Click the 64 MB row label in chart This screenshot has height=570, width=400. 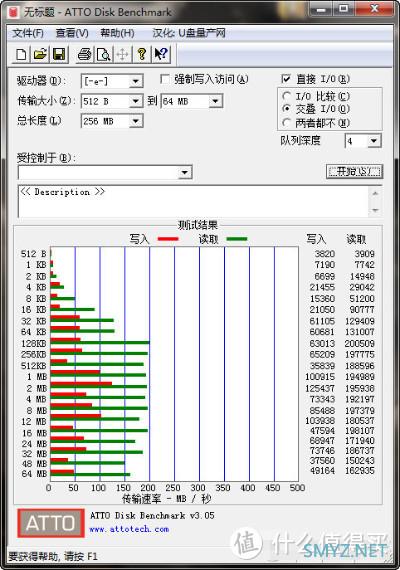34,474
